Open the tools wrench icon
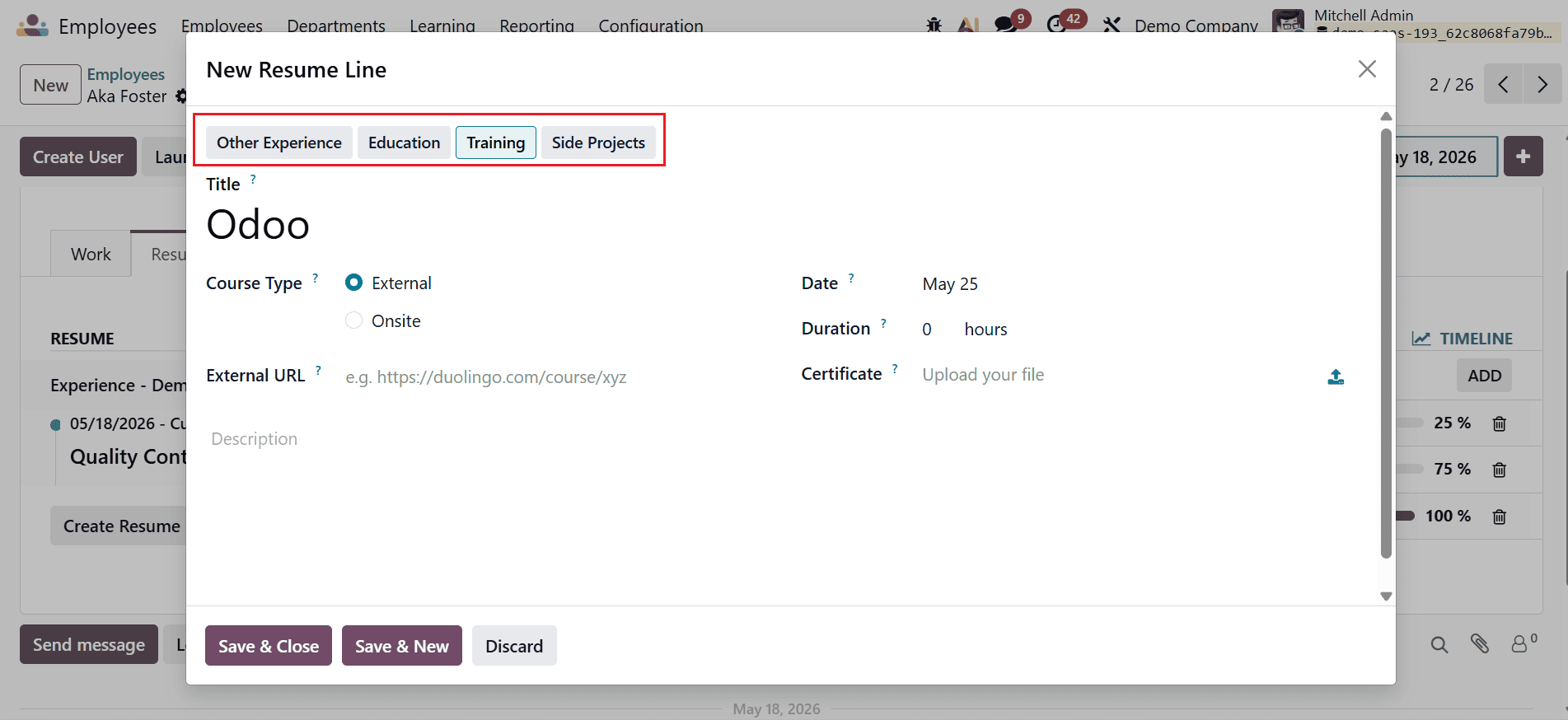This screenshot has width=1568, height=720. pos(1112,25)
